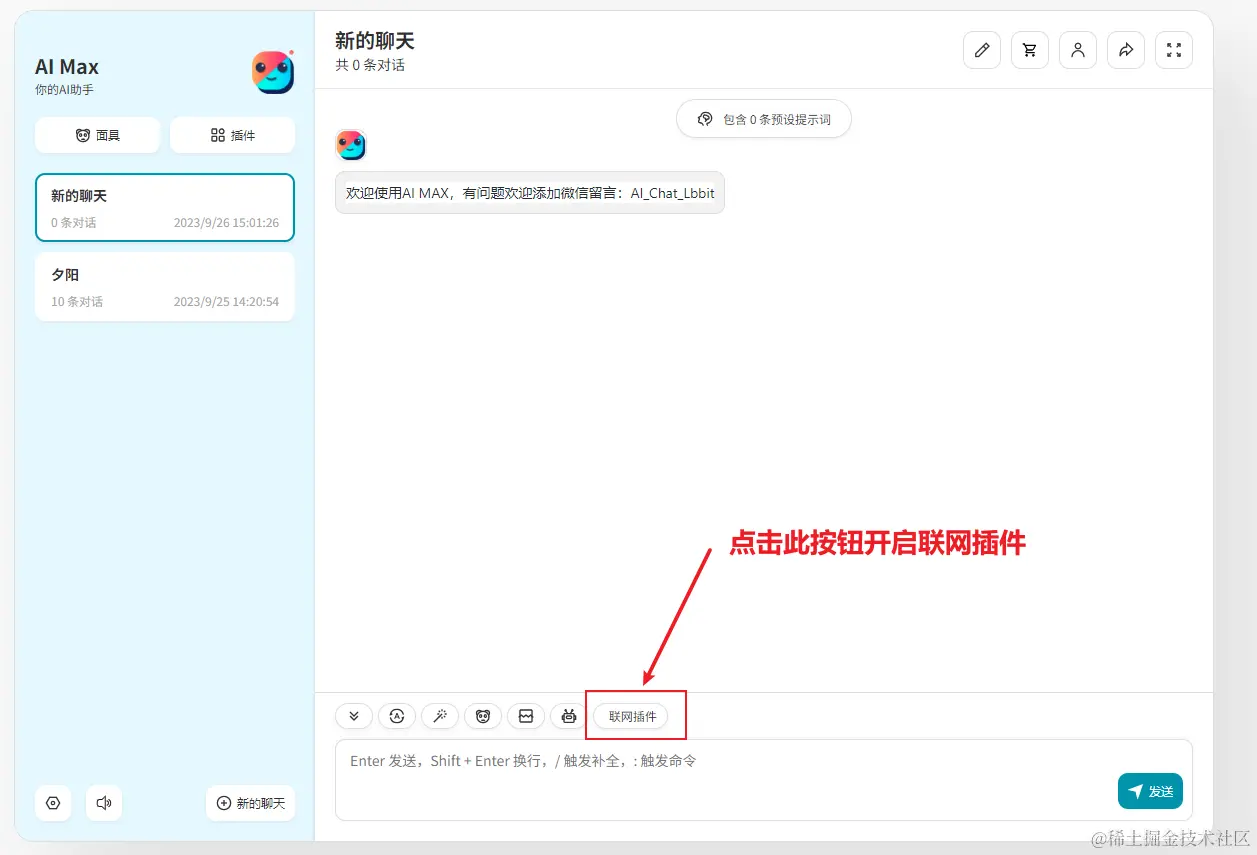Start a 新的聊天 new chat

click(250, 803)
